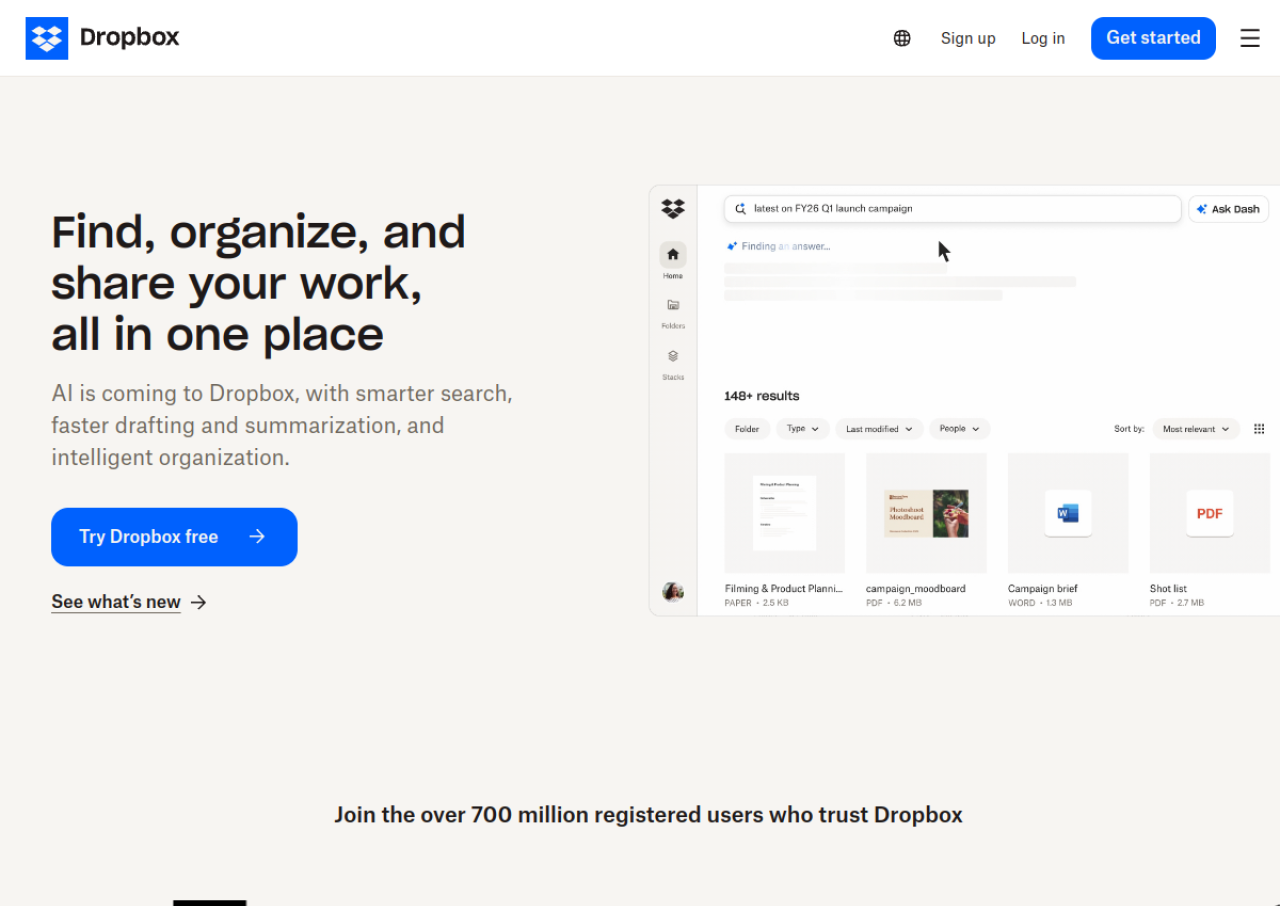This screenshot has height=906, width=1280.
Task: Click the Sign up link
Action: tap(968, 38)
